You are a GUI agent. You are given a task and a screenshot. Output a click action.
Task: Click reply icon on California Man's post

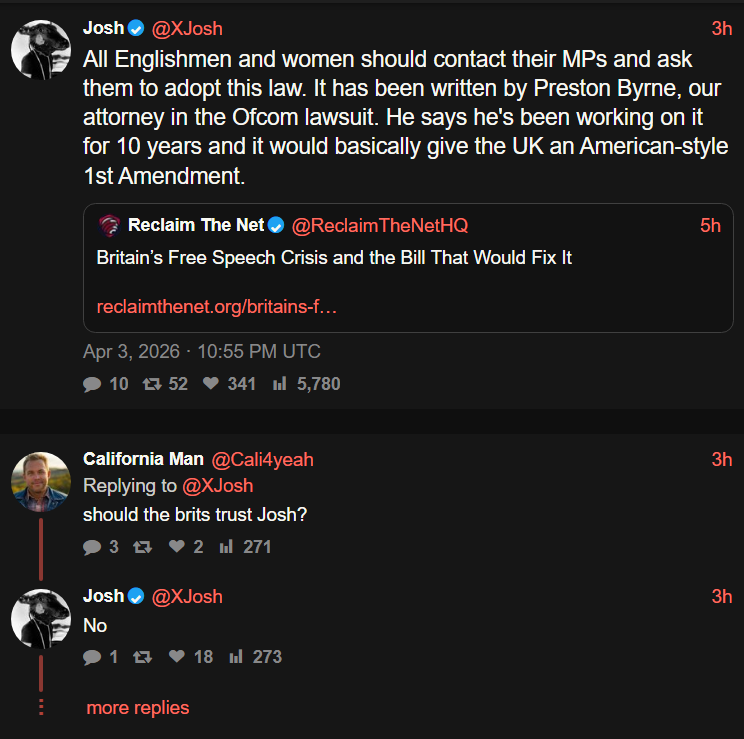coord(92,547)
